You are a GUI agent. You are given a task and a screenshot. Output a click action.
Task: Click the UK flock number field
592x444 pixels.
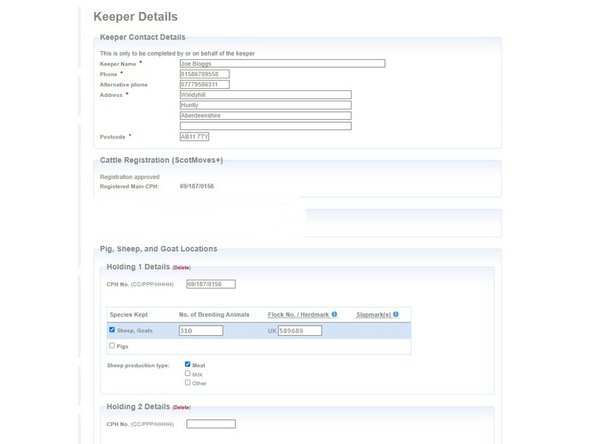pyautogui.click(x=300, y=331)
